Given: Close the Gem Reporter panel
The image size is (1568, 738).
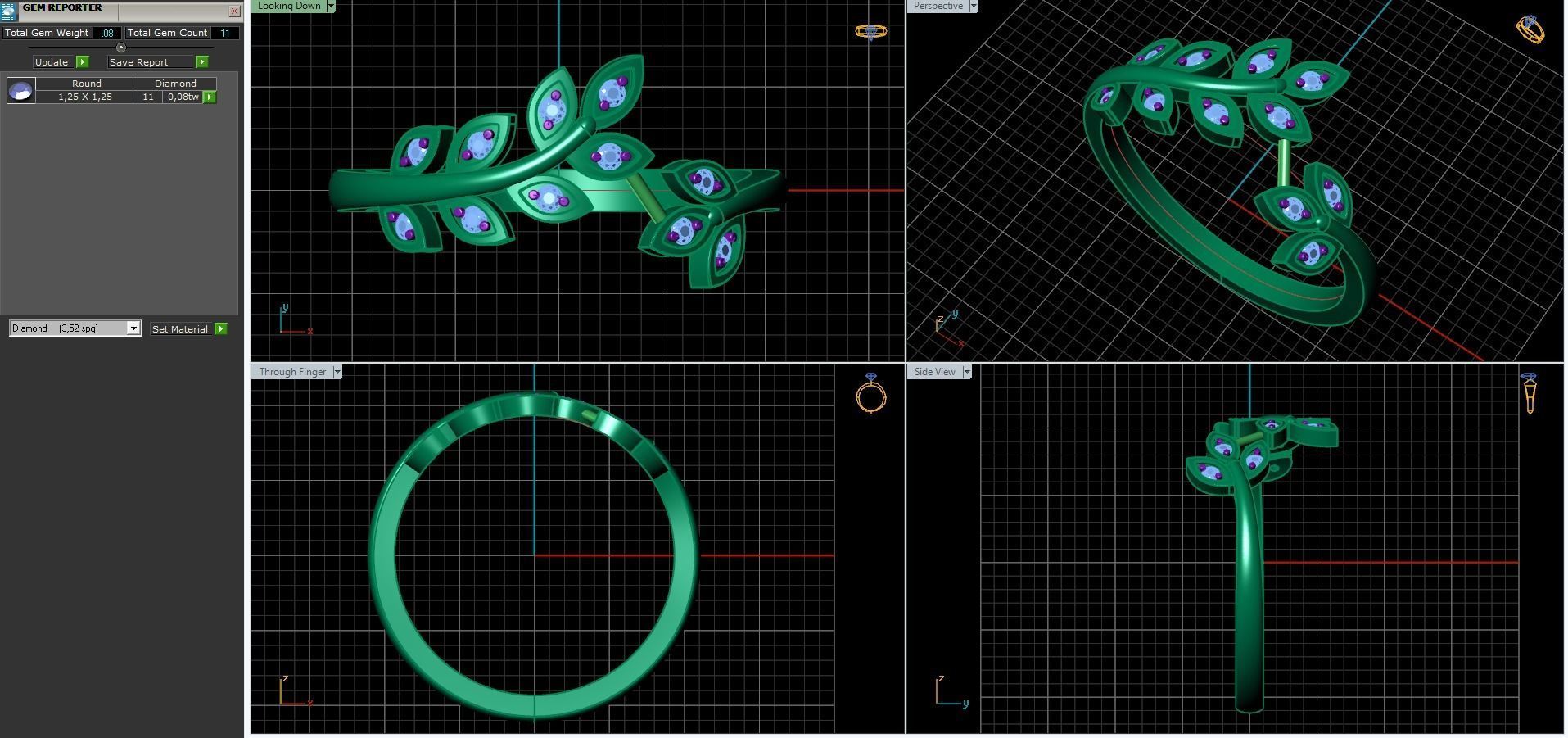Looking at the screenshot, I should pos(234,11).
